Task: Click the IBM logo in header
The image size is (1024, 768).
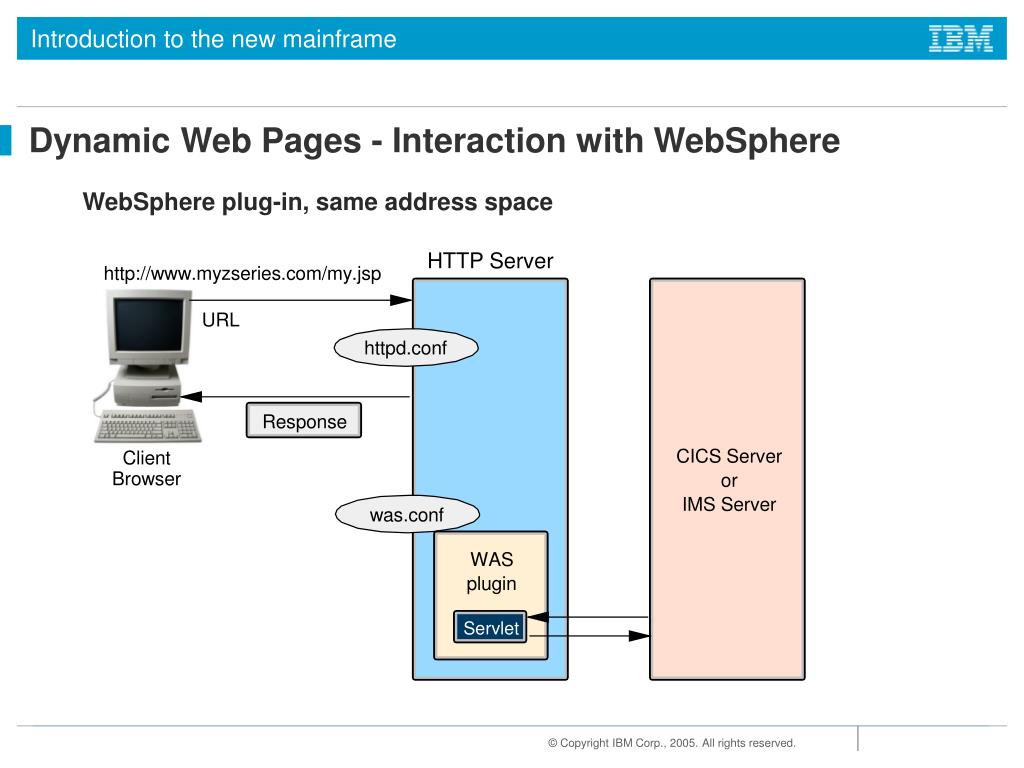Action: [x=961, y=39]
